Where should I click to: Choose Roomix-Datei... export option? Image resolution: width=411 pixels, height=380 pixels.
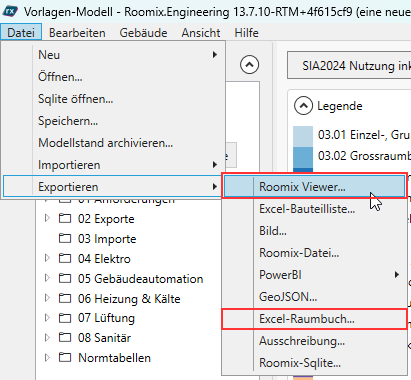(x=315, y=253)
